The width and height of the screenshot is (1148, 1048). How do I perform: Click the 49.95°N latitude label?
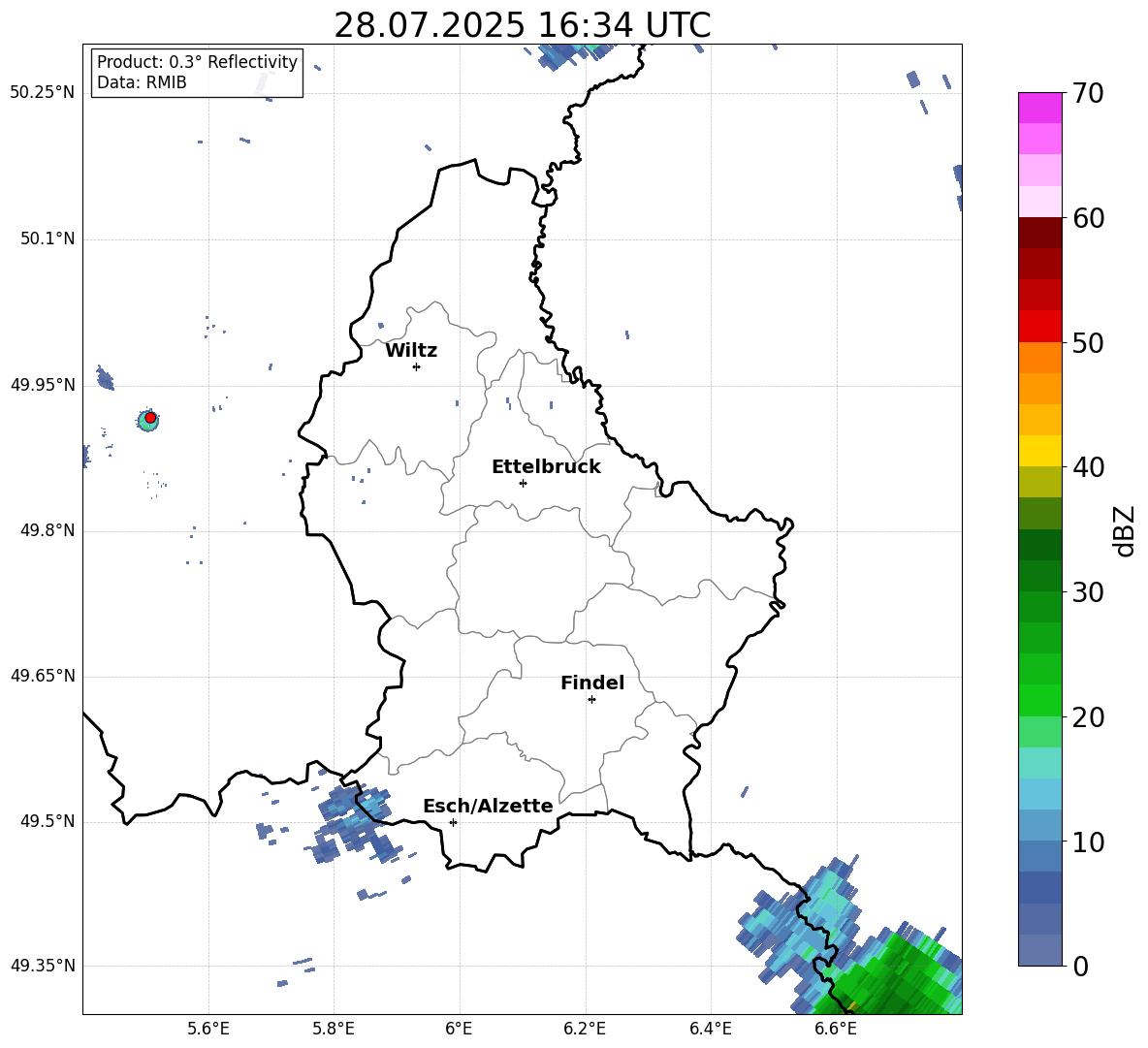coord(43,385)
